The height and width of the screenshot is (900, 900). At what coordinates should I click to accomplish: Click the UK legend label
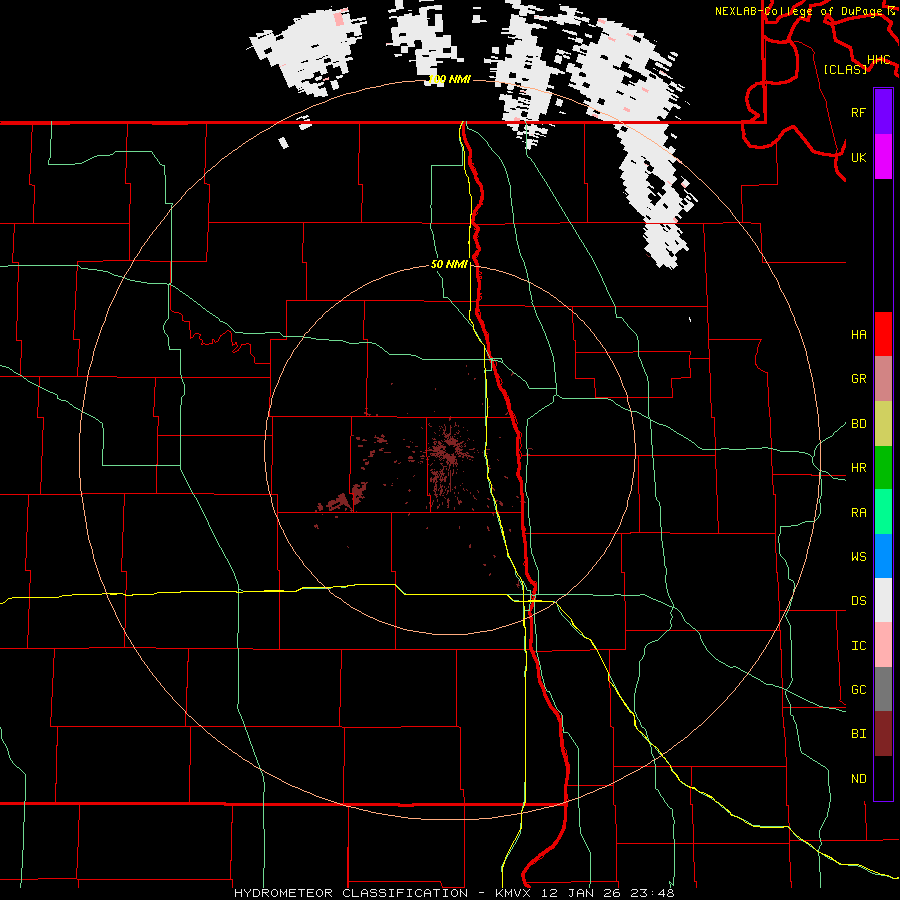pyautogui.click(x=858, y=157)
